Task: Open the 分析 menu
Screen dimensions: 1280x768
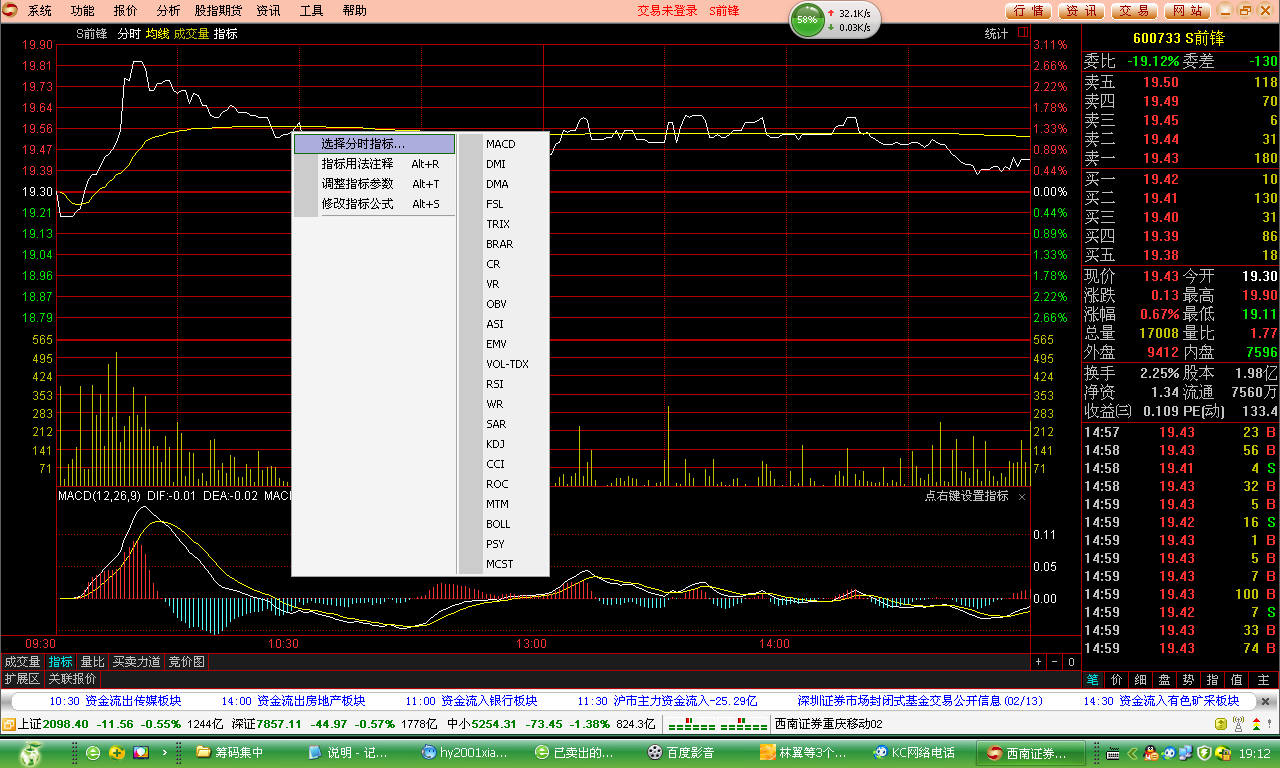Action: point(169,11)
